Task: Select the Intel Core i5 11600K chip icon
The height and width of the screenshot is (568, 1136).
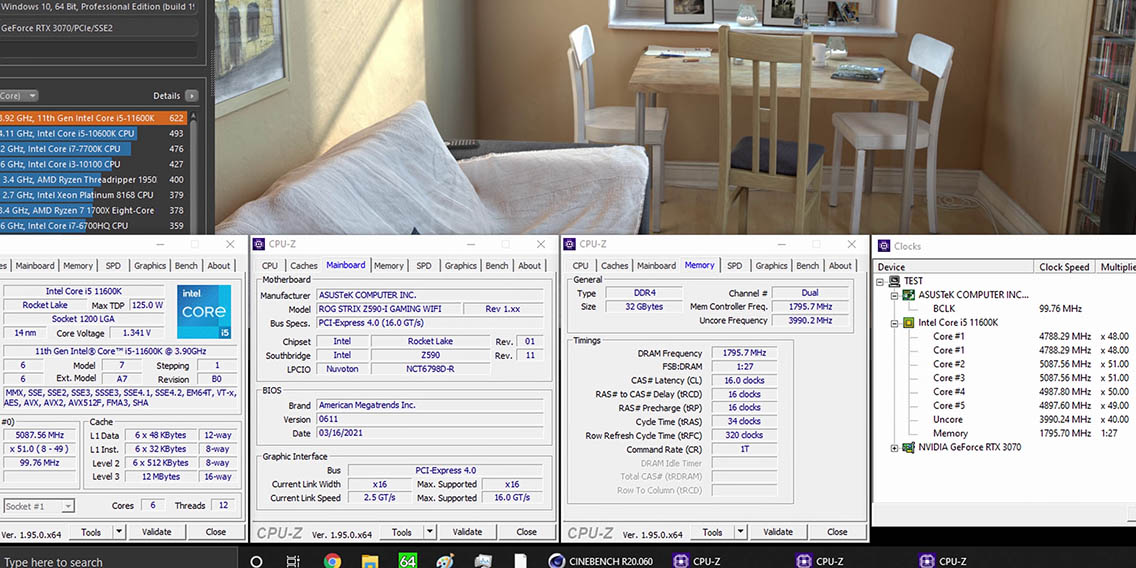Action: coord(909,322)
